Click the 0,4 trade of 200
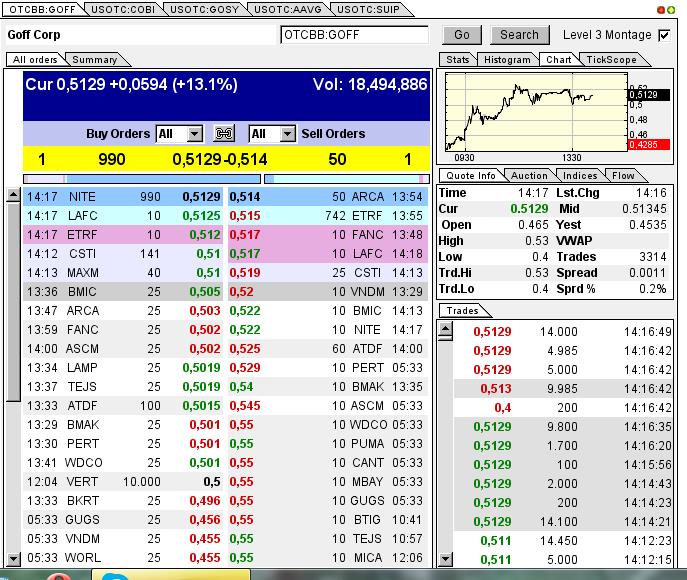 (x=563, y=407)
